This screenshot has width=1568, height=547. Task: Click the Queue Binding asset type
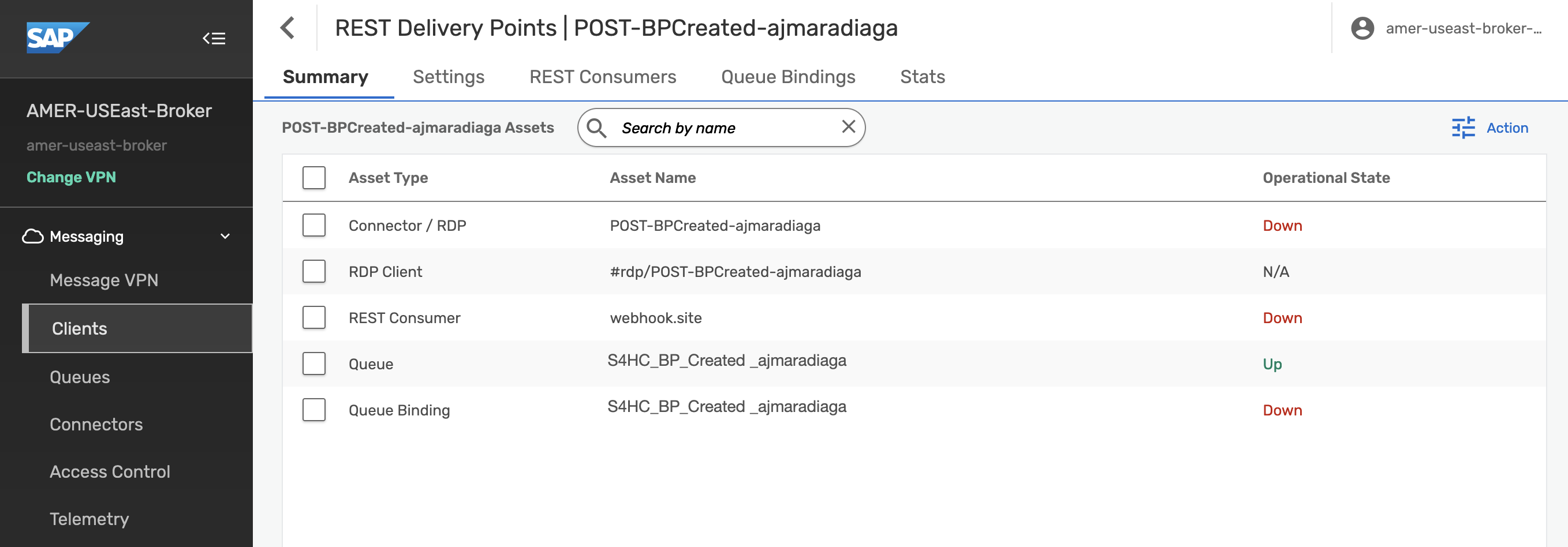point(400,411)
